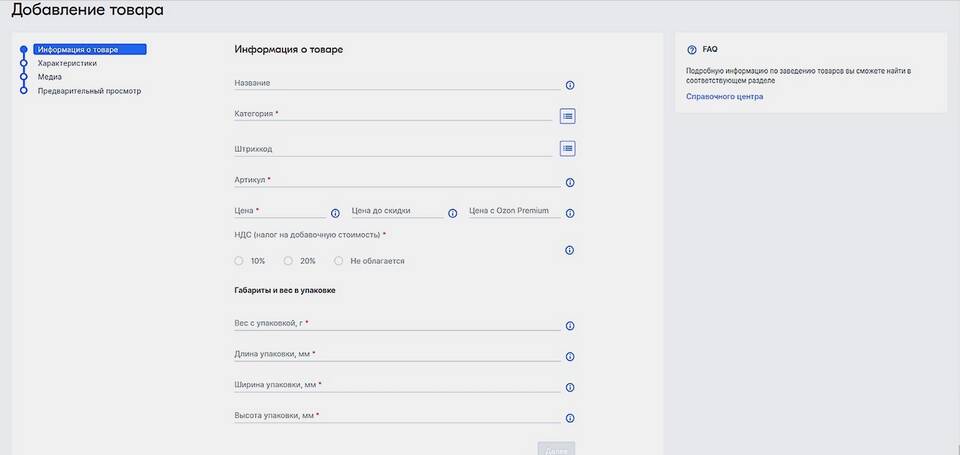Choose the Не облагается tax option
Viewport: 960px width, 455px height.
coord(339,261)
